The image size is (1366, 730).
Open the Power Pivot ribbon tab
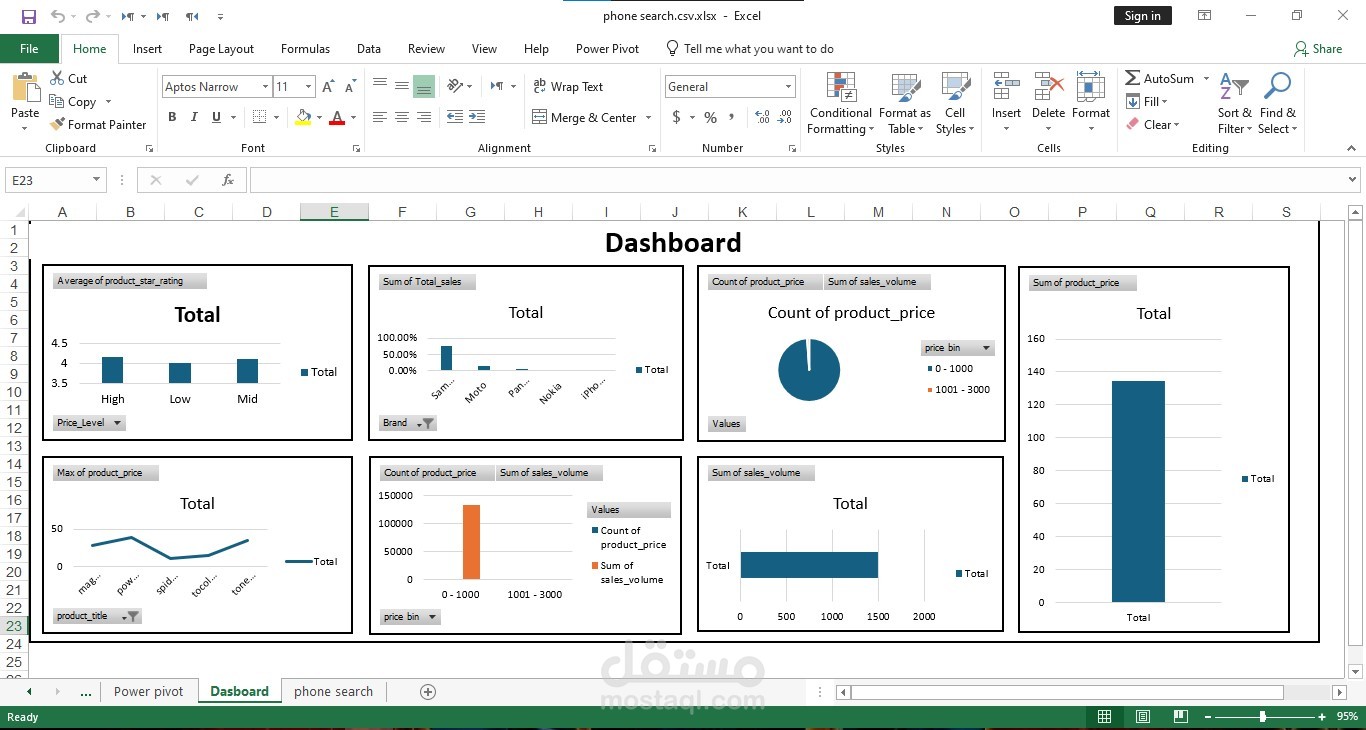tap(607, 49)
